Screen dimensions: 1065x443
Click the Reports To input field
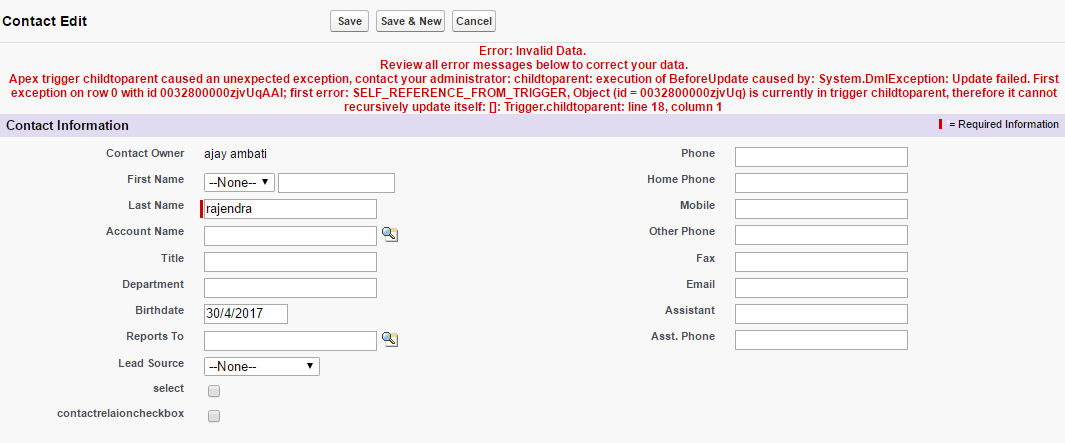[290, 341]
